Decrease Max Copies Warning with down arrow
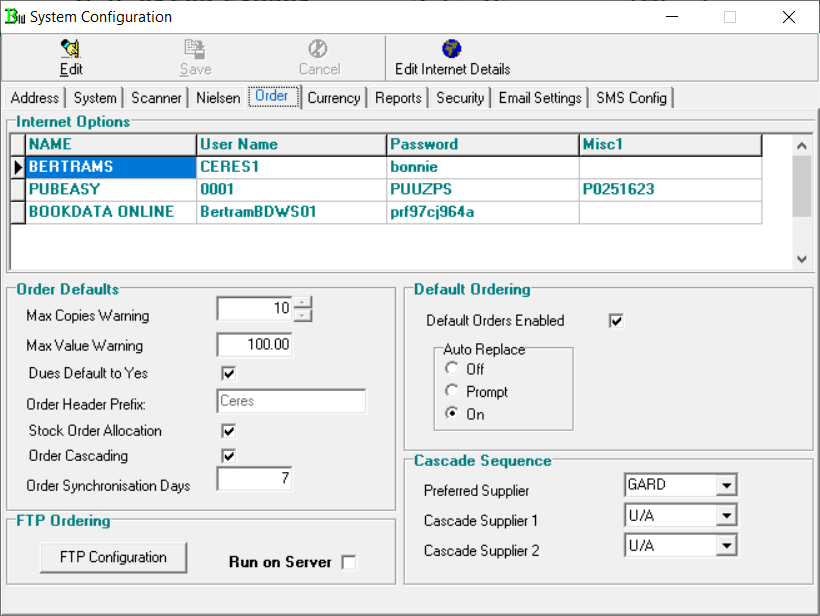Image resolution: width=820 pixels, height=616 pixels. (x=303, y=315)
